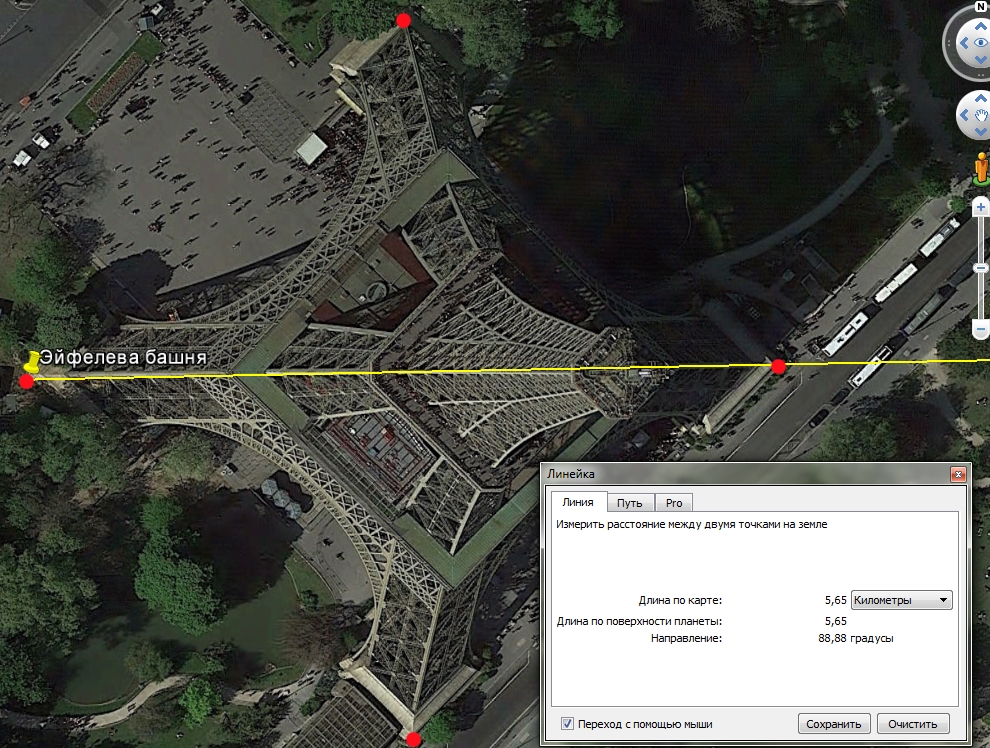The image size is (990, 748).
Task: Click the yellow pushpin placemark
Action: 31,362
